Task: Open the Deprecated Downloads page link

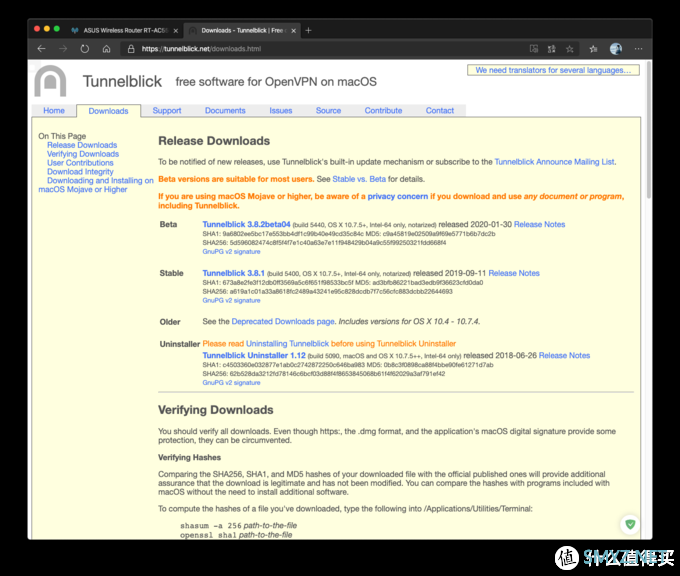Action: [x=283, y=321]
